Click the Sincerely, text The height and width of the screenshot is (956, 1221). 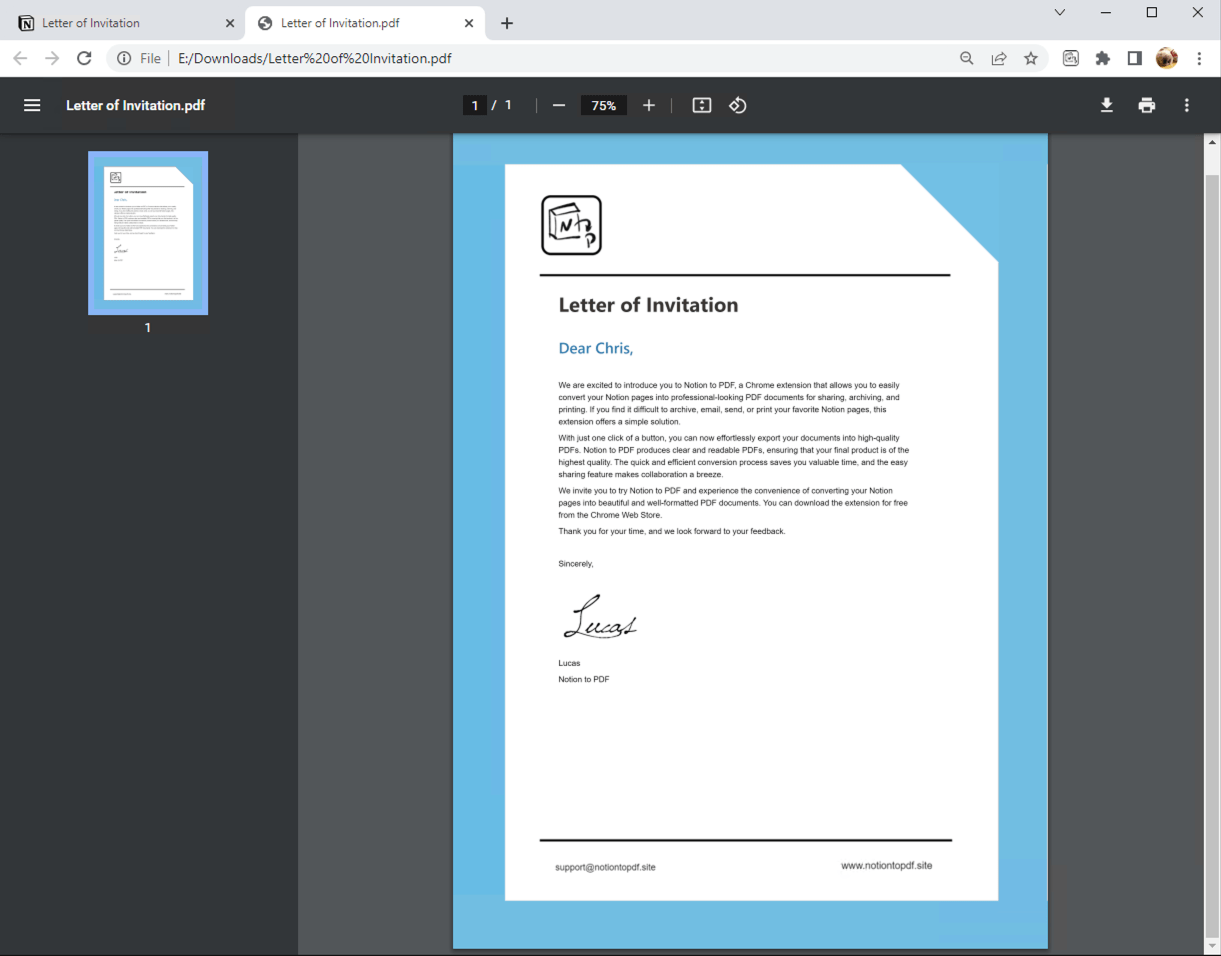[576, 564]
